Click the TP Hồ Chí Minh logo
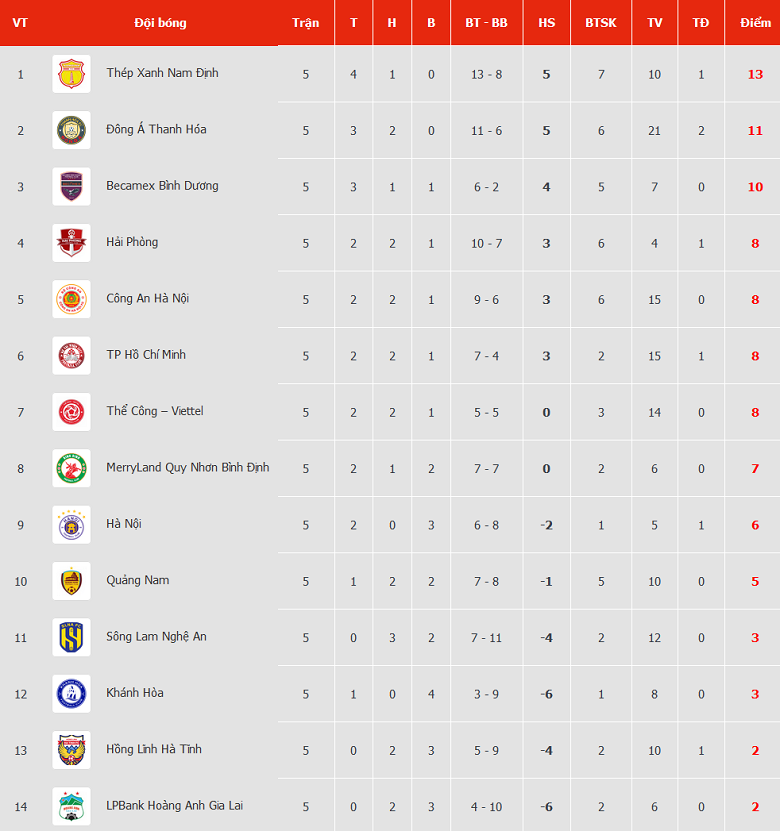 point(71,355)
